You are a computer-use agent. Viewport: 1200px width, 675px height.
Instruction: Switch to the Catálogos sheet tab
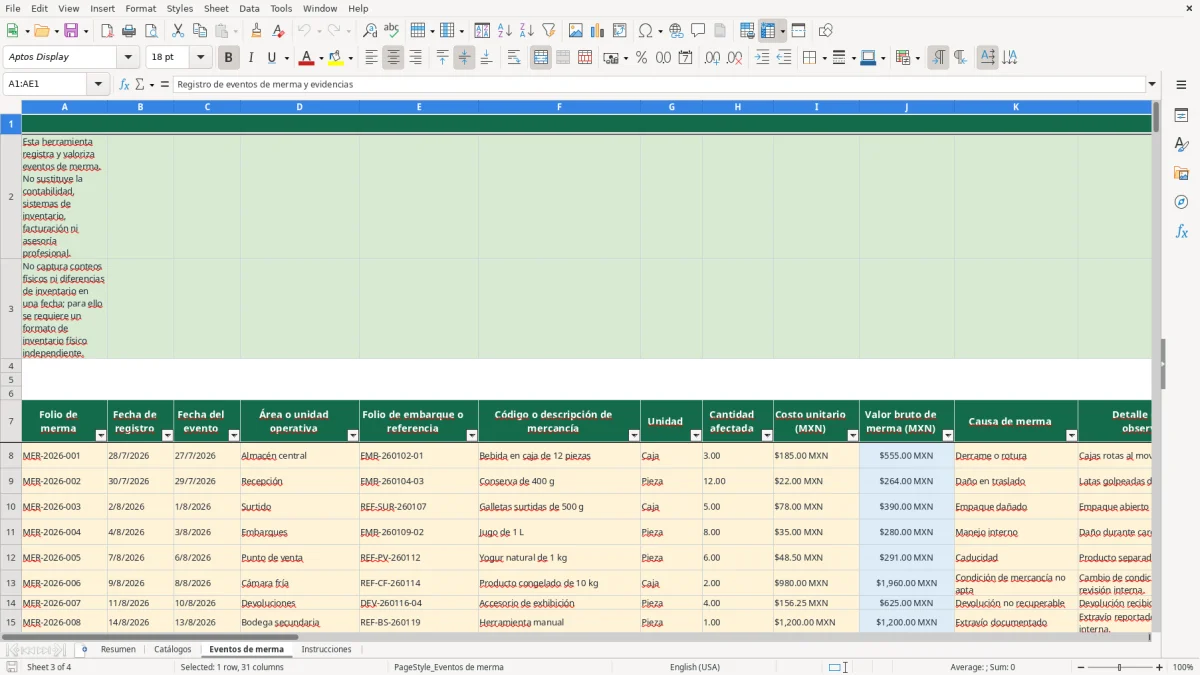[173, 650]
